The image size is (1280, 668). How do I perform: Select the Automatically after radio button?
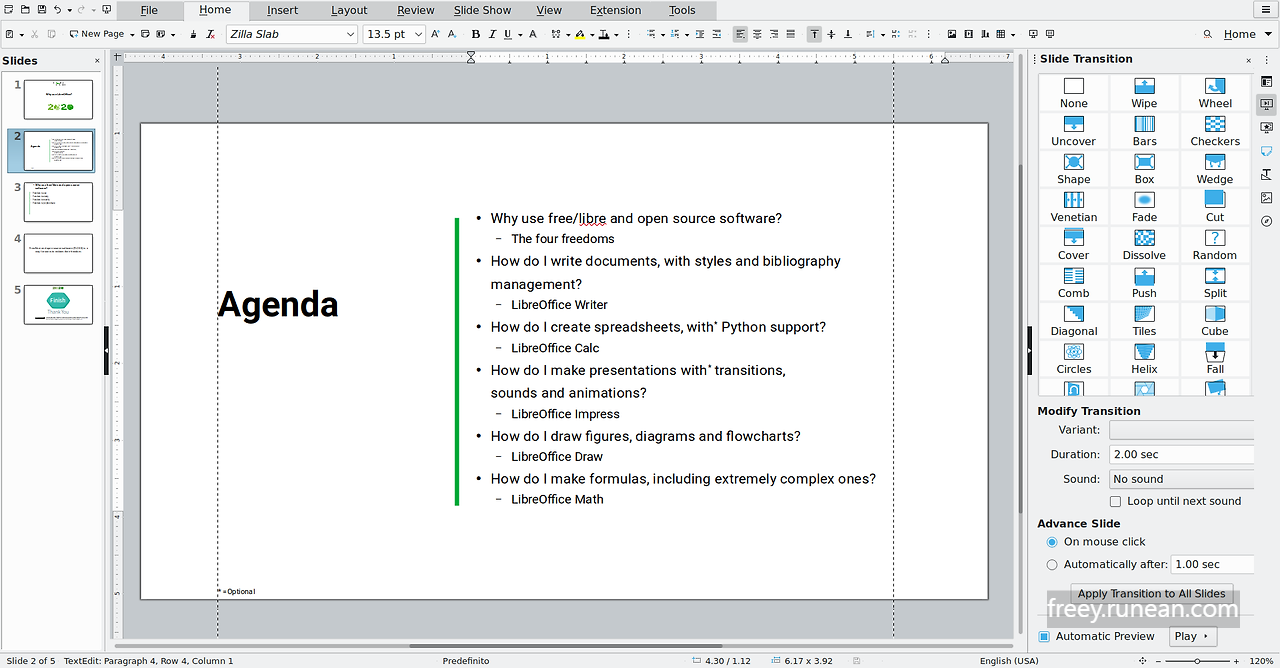(1051, 564)
